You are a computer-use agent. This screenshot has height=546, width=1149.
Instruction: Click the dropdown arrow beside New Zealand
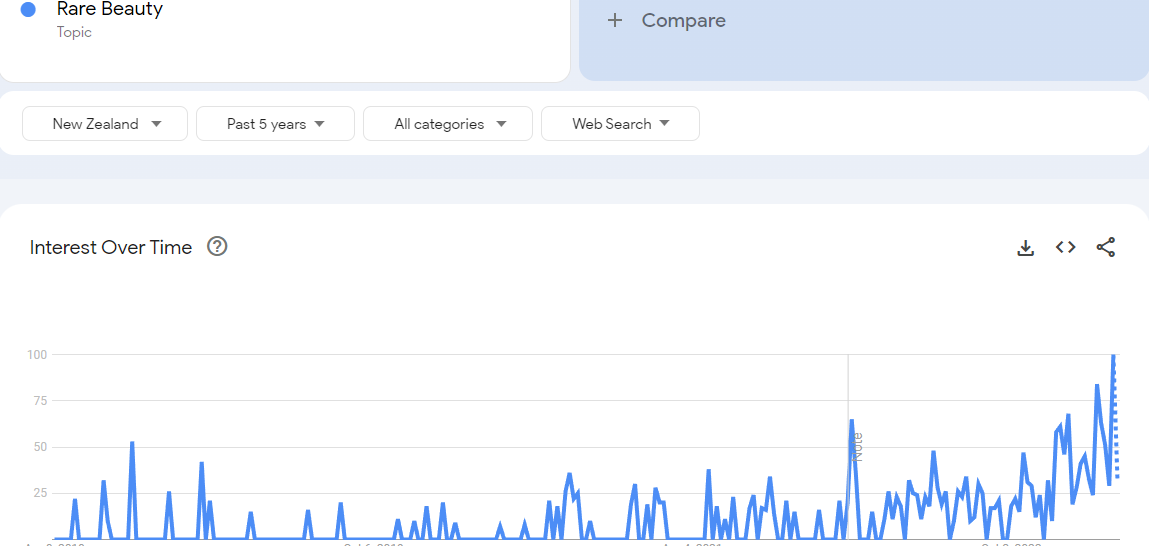point(156,124)
